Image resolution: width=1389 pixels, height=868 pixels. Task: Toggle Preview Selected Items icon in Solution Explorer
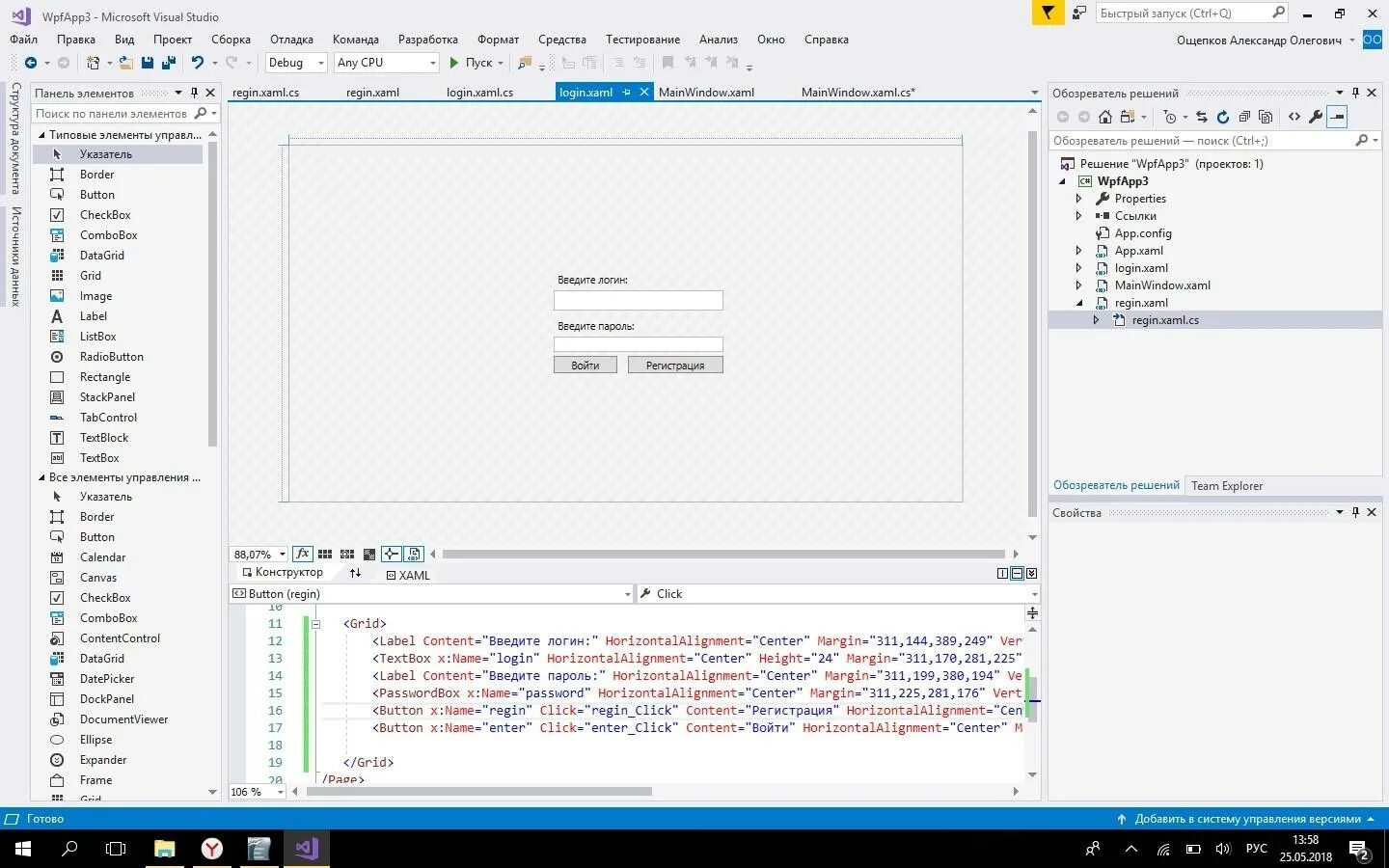[x=1337, y=117]
